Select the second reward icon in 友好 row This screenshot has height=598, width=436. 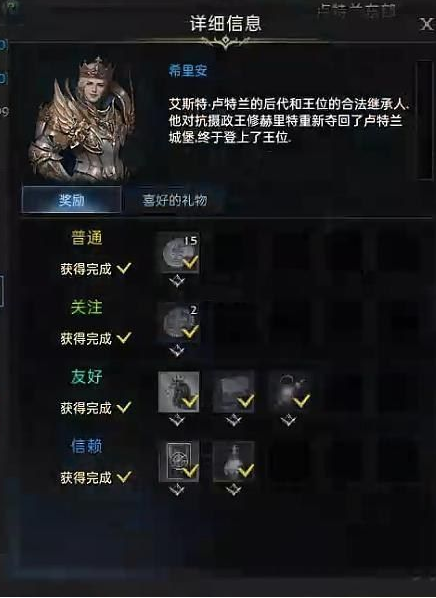(233, 392)
